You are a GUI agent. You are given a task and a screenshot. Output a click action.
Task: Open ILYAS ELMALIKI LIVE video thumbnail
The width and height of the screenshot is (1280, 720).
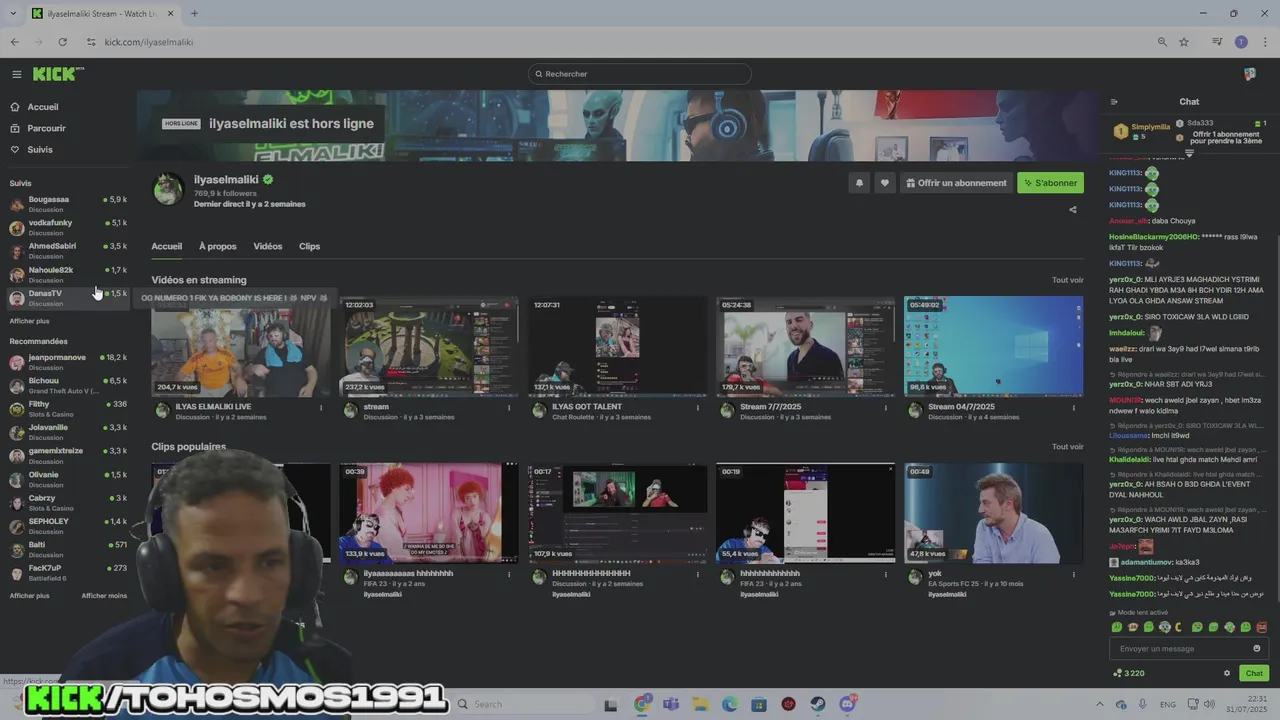point(241,346)
